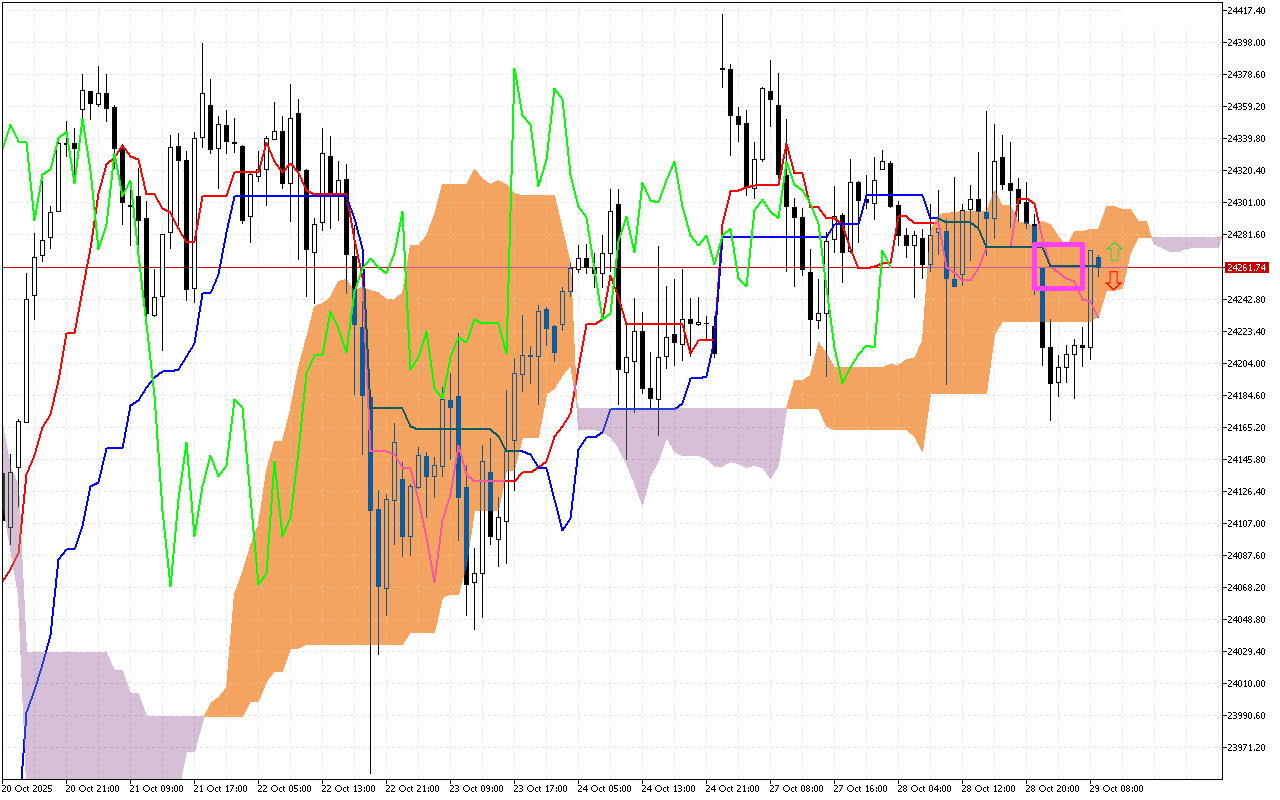1280x800 pixels.
Task: Click the 24029.40 price axis label
Action: pos(1249,652)
